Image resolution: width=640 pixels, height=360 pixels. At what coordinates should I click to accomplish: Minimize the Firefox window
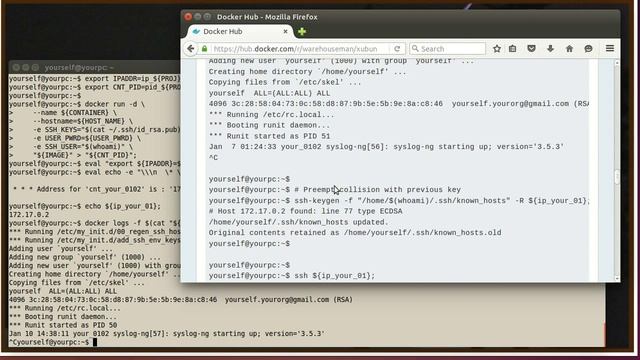pyautogui.click(x=198, y=17)
